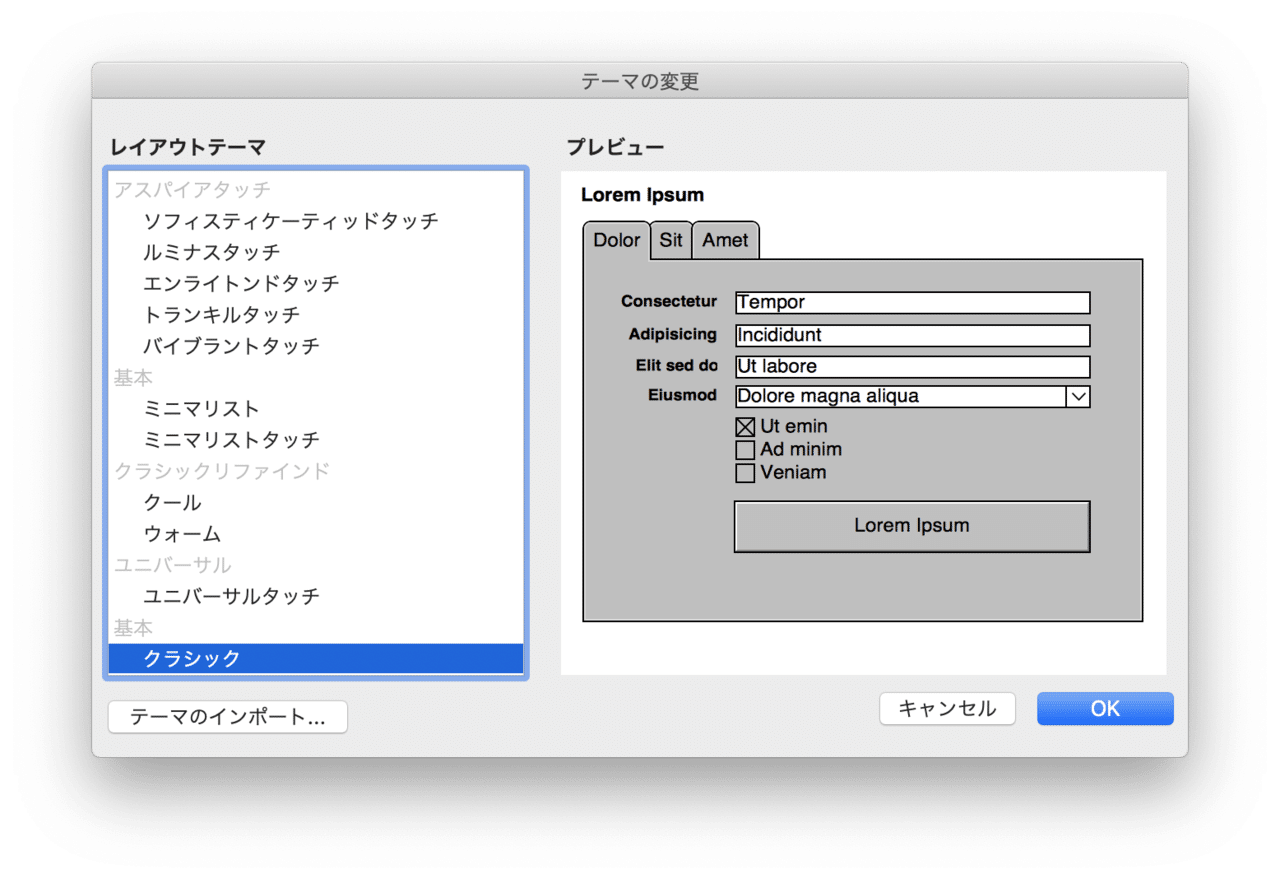
Task: Confirm the theme change with OK
Action: [x=1104, y=708]
